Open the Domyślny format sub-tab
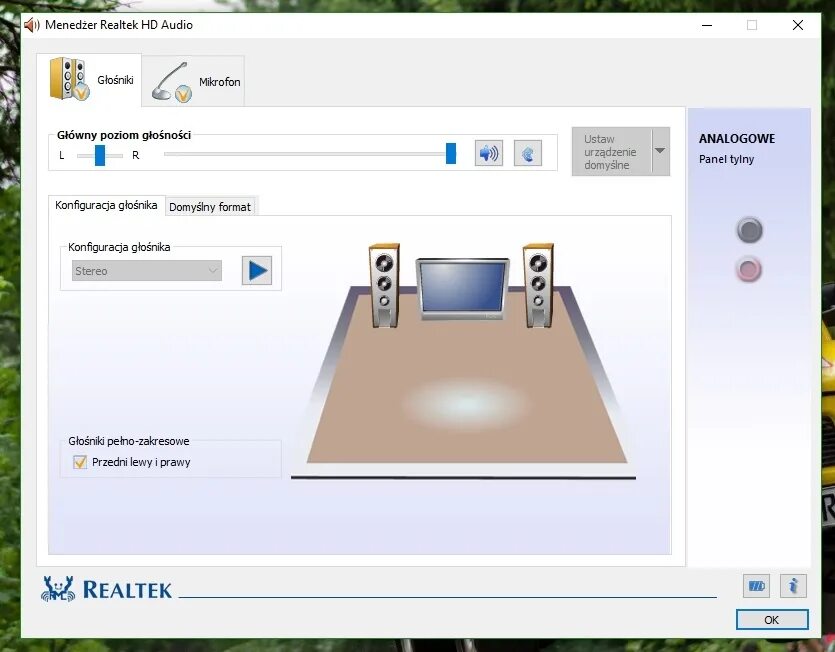 (210, 207)
